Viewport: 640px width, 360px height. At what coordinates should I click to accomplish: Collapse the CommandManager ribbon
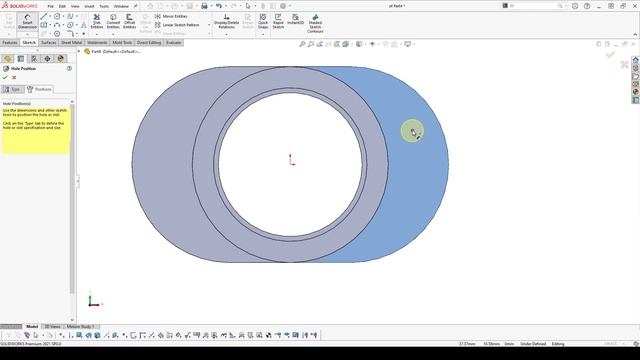click(635, 35)
